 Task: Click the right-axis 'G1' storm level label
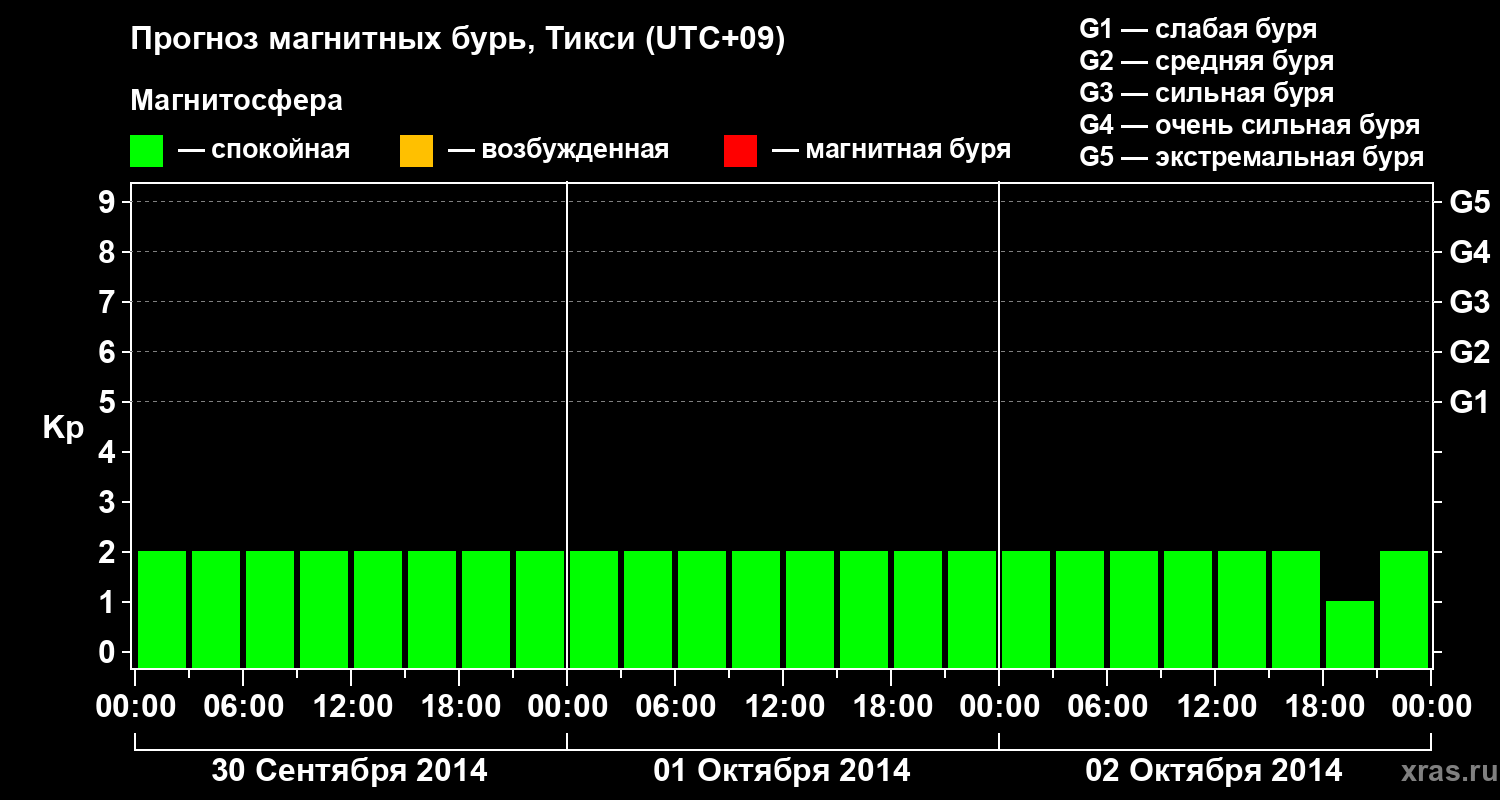point(1470,403)
